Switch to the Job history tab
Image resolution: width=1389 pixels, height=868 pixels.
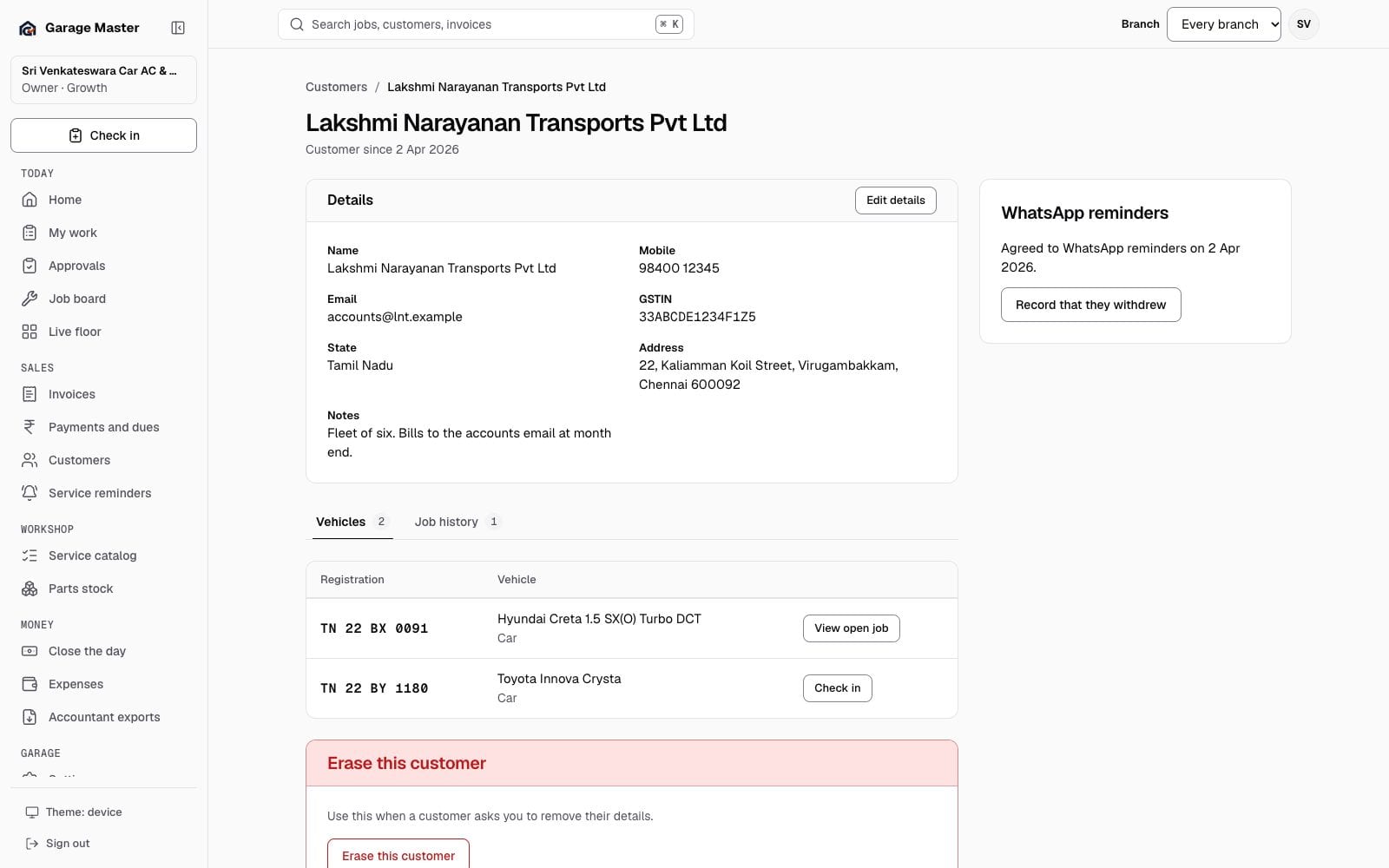(457, 522)
